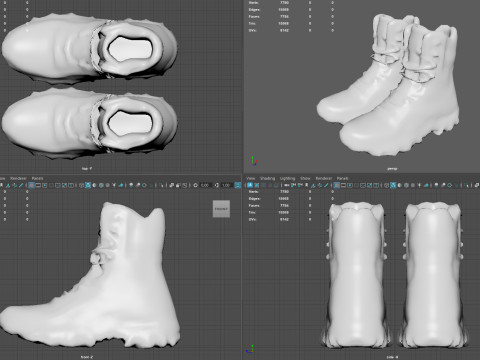Viewport: 480px width, 360px height.
Task: Click view transform icon in front view panel
Action: pos(237,185)
